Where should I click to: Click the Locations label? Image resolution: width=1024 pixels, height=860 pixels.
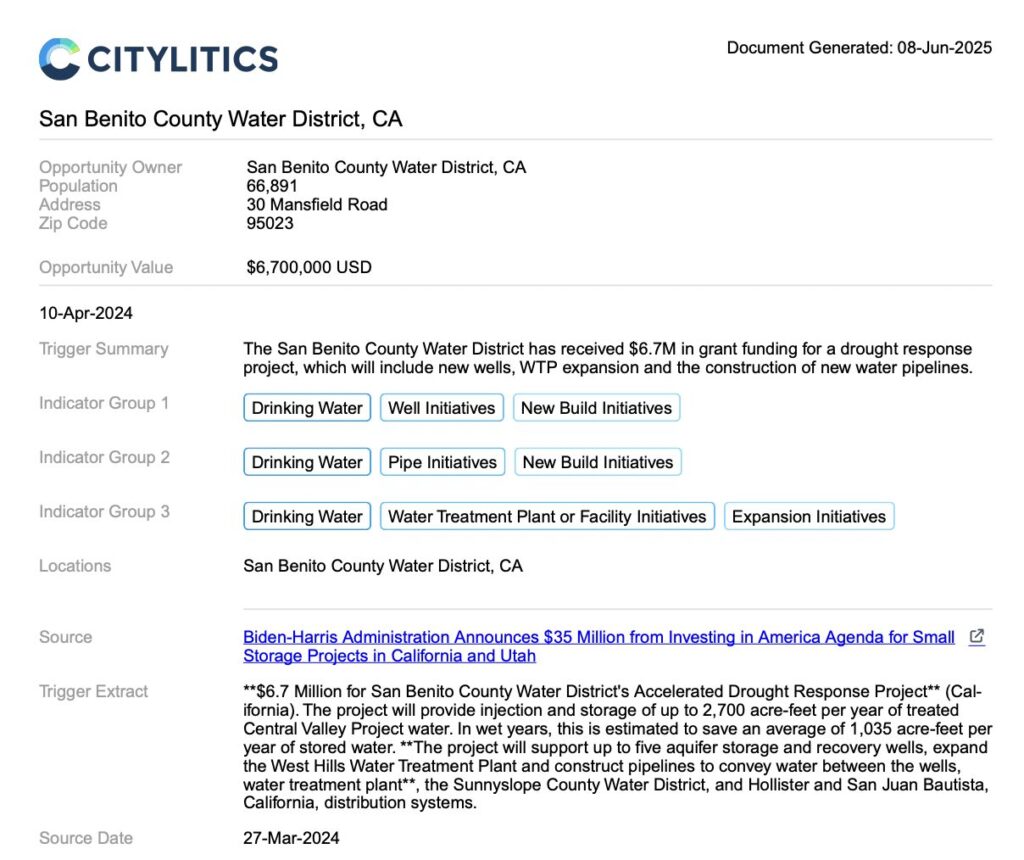75,565
